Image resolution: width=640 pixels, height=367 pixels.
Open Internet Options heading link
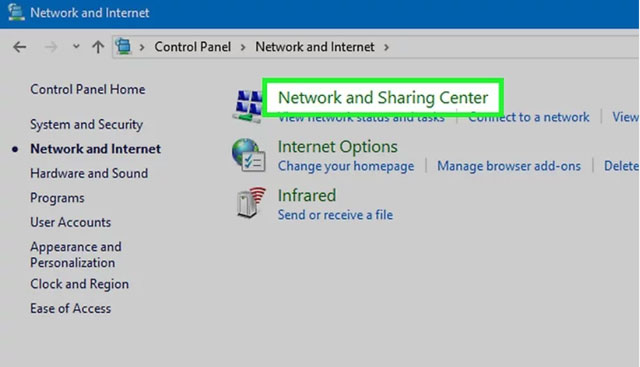point(338,147)
